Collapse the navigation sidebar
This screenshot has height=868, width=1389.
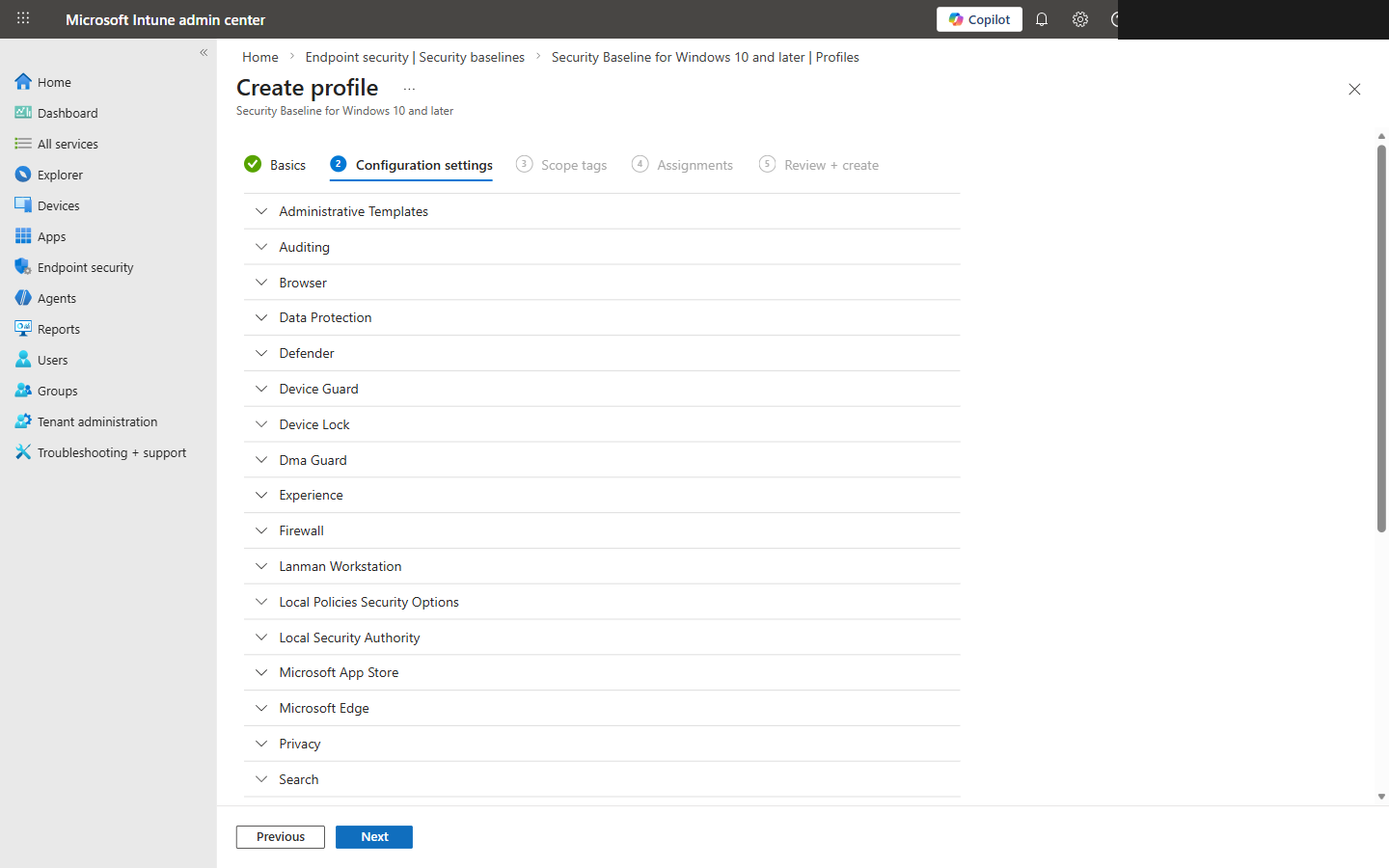pos(203,53)
